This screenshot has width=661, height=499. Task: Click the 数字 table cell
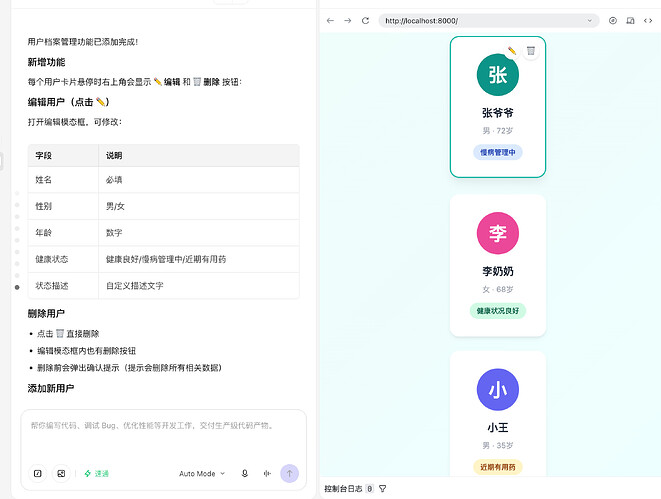tap(199, 233)
